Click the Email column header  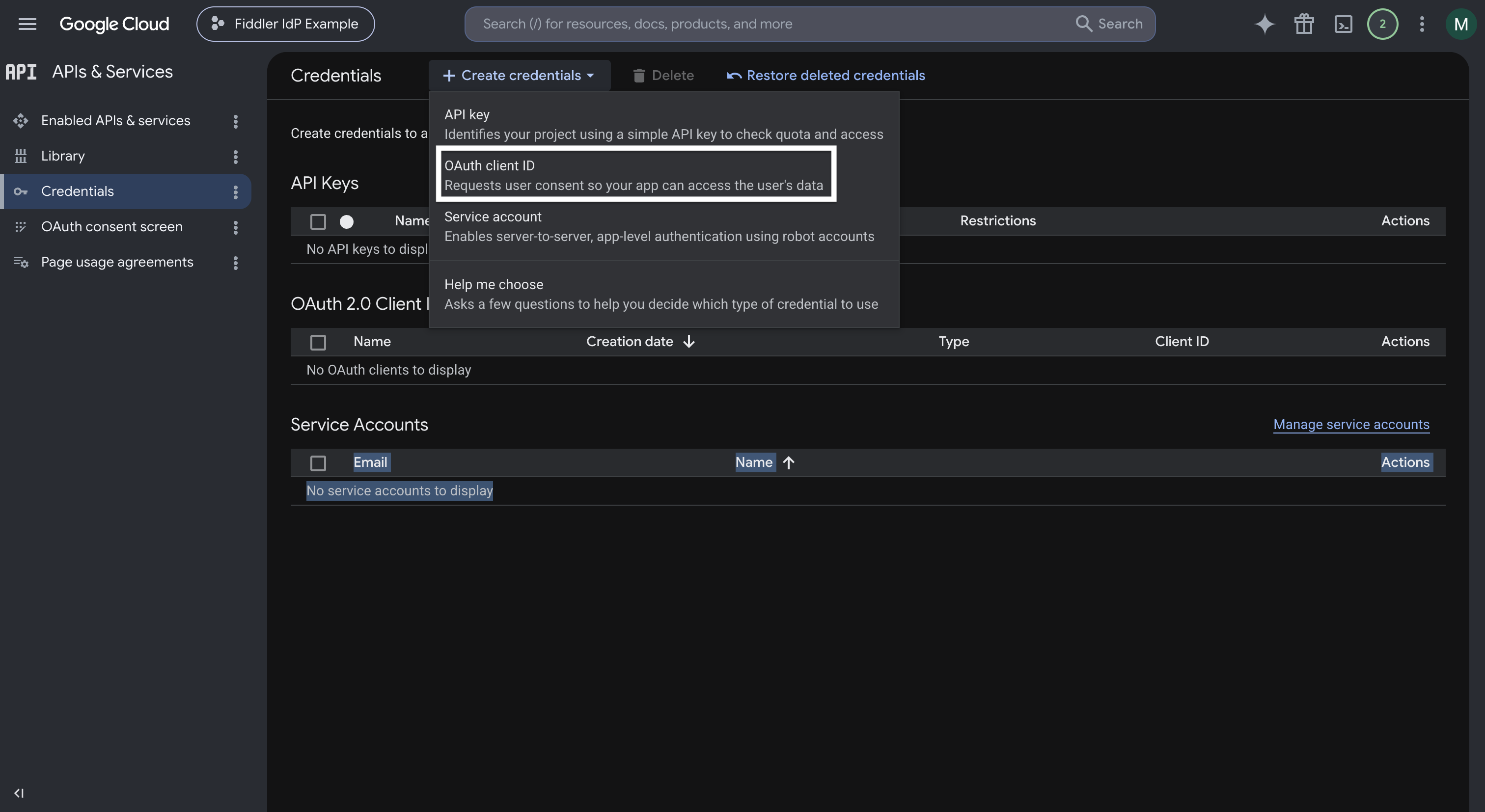(371, 462)
